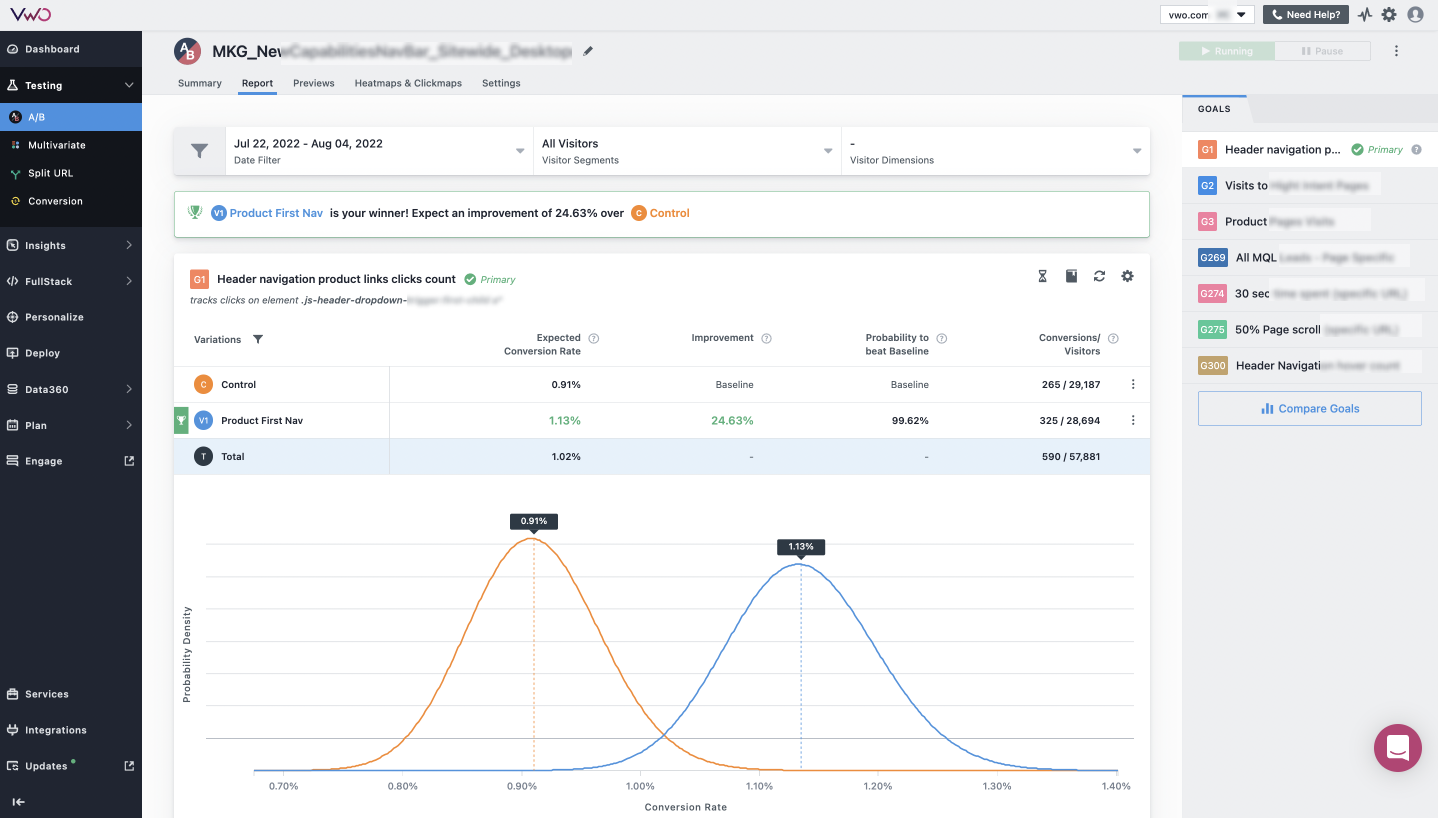Screen dimensions: 1438x818
Task: Open the Control row options menu
Action: pos(1132,384)
